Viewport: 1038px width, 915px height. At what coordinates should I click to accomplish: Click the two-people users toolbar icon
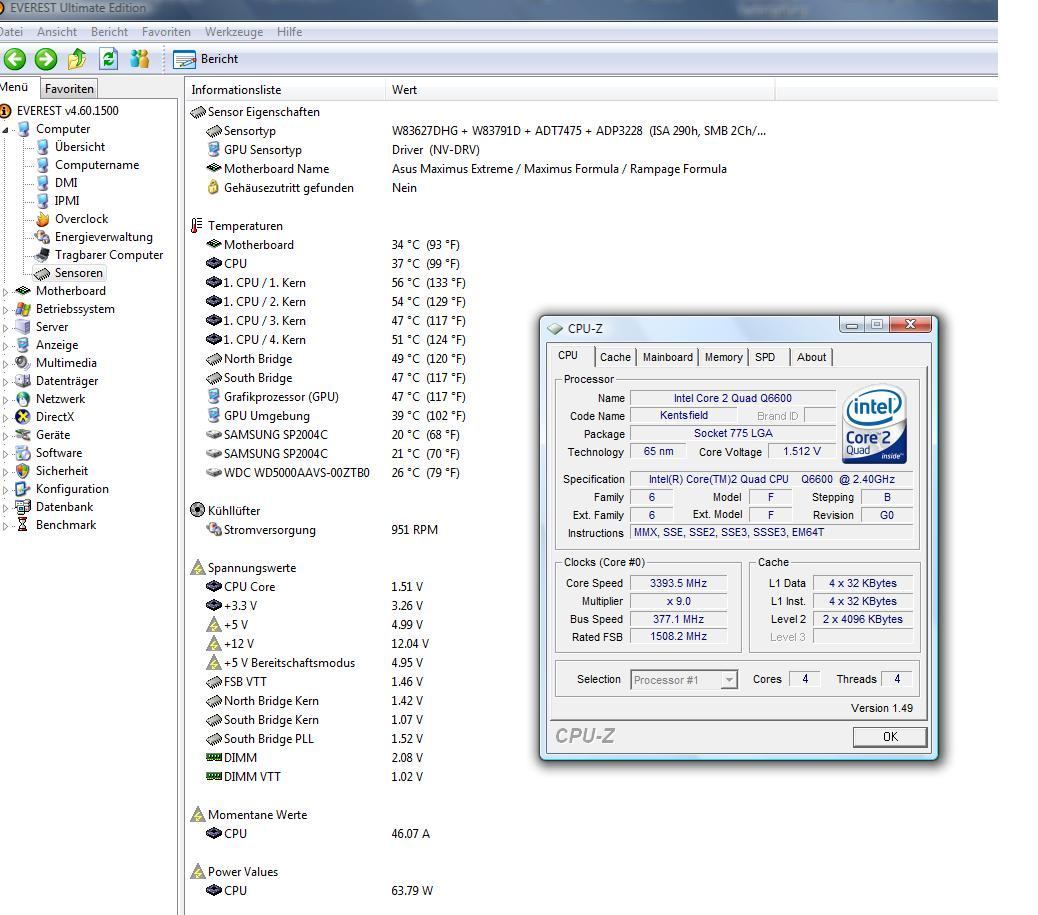(139, 59)
